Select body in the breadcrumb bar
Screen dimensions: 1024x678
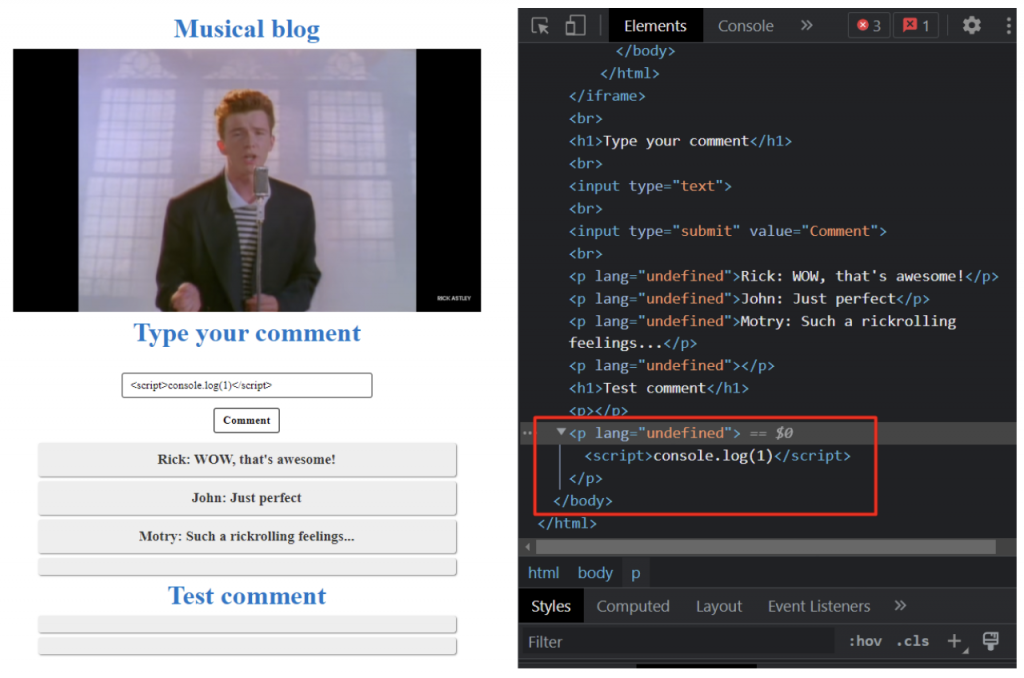pos(595,573)
